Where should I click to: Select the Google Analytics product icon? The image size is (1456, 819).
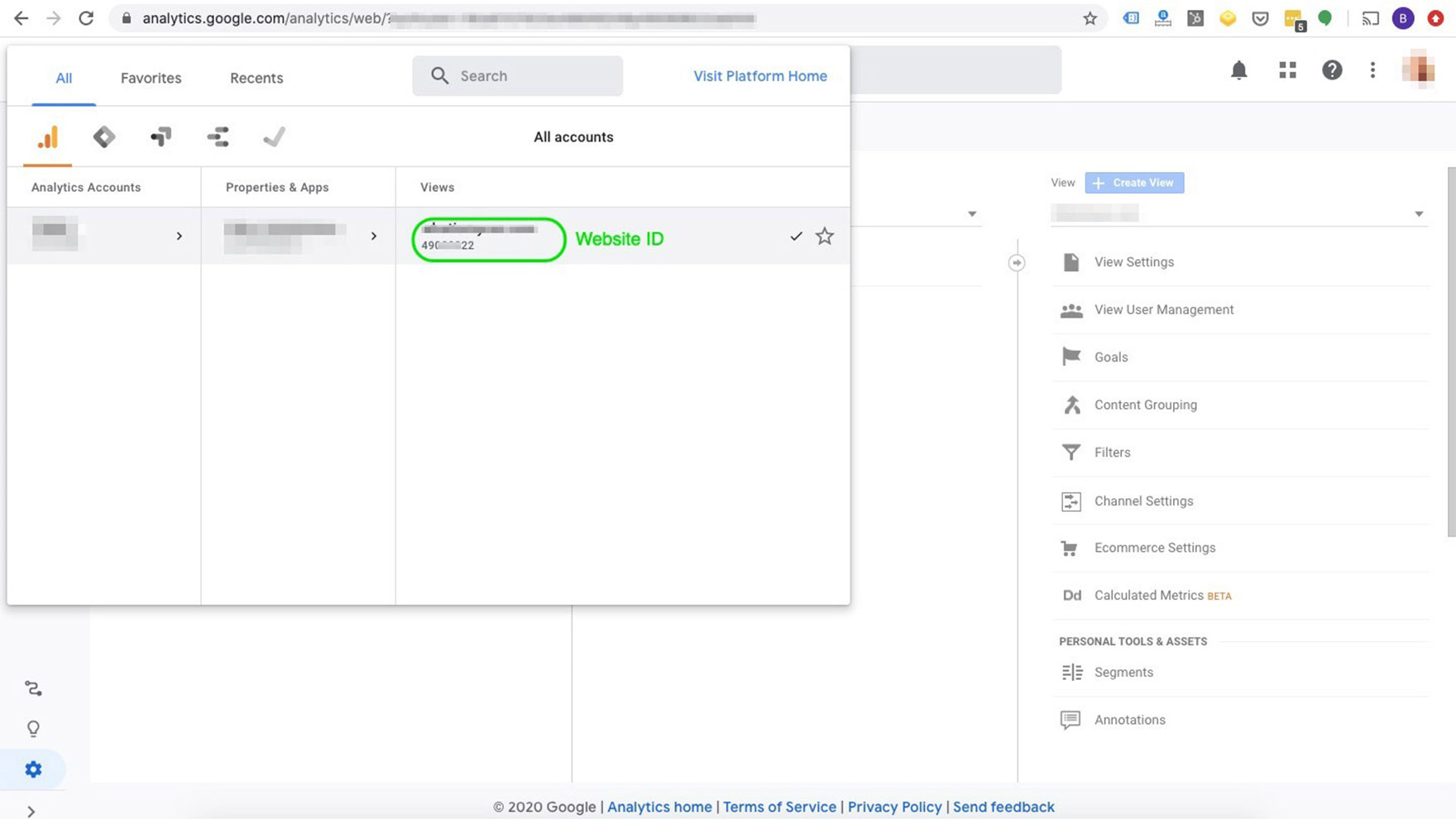click(x=48, y=137)
